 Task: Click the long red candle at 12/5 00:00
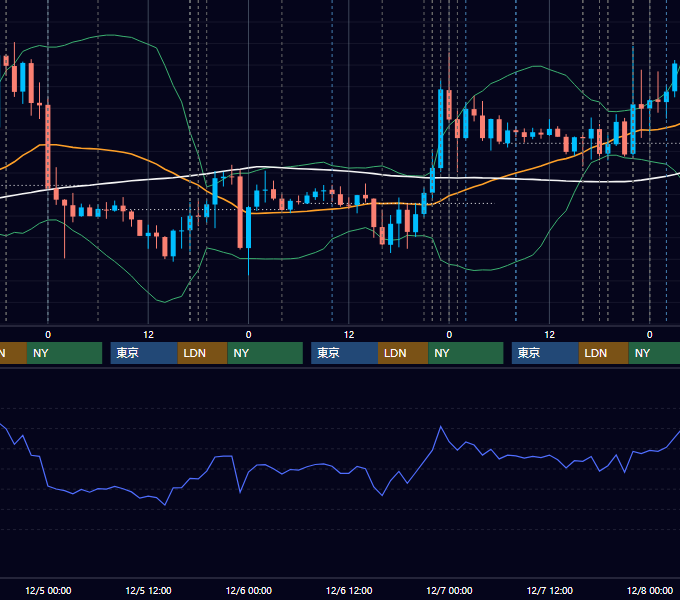coord(48,145)
